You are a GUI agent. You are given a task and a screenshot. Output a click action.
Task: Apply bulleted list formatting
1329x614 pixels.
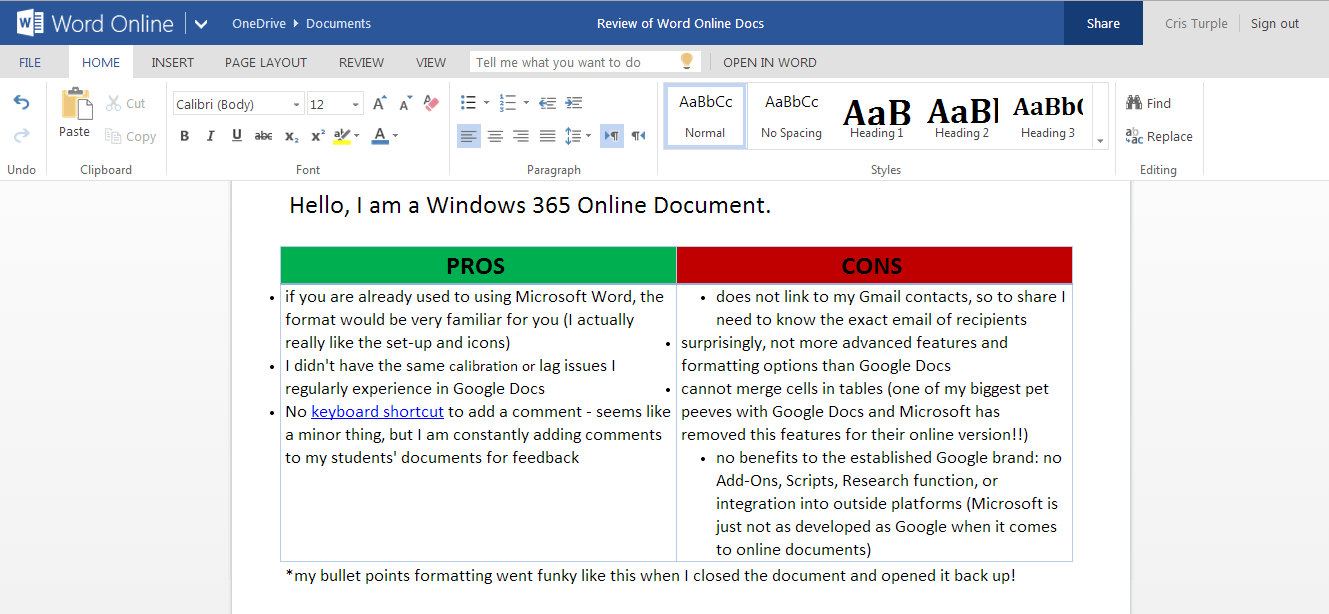pyautogui.click(x=468, y=103)
